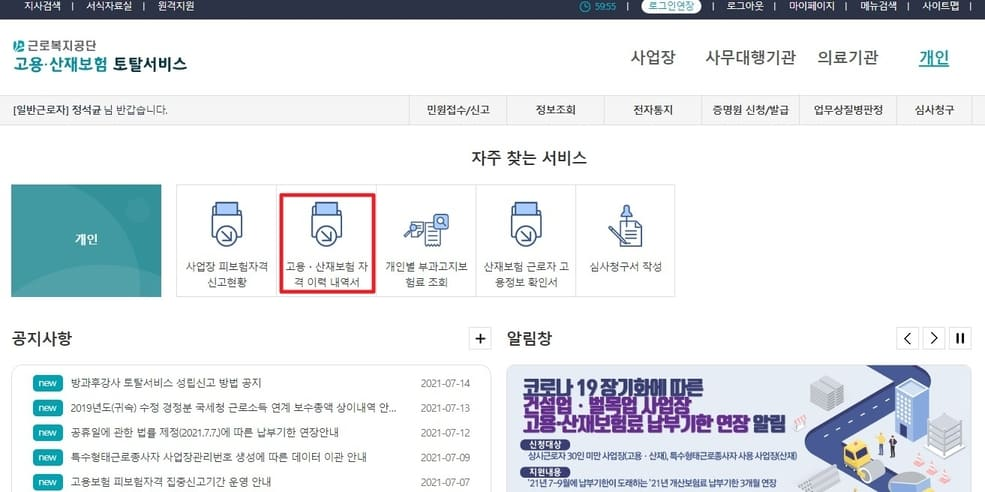This screenshot has width=985, height=492.
Task: Click the plus icon beside 공지사항
Action: click(x=480, y=339)
